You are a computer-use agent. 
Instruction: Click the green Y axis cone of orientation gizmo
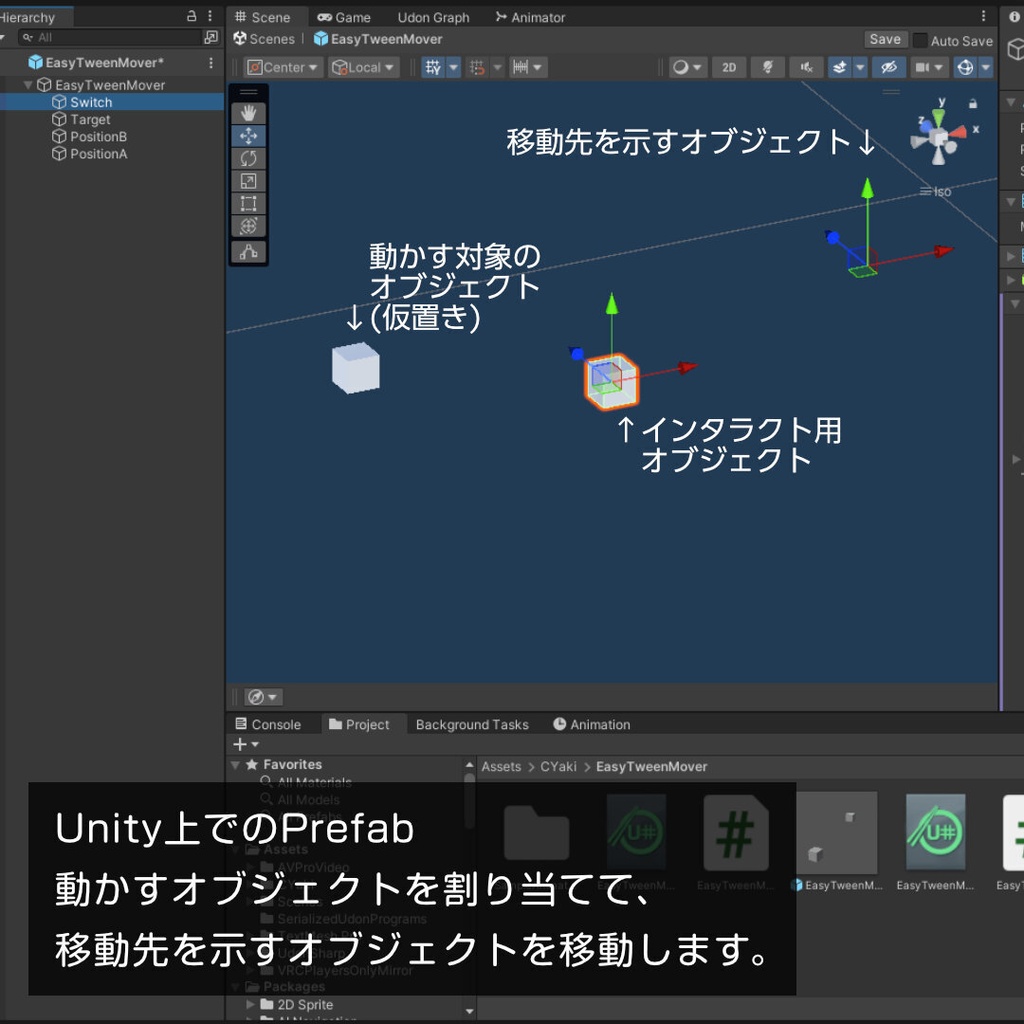coord(938,118)
